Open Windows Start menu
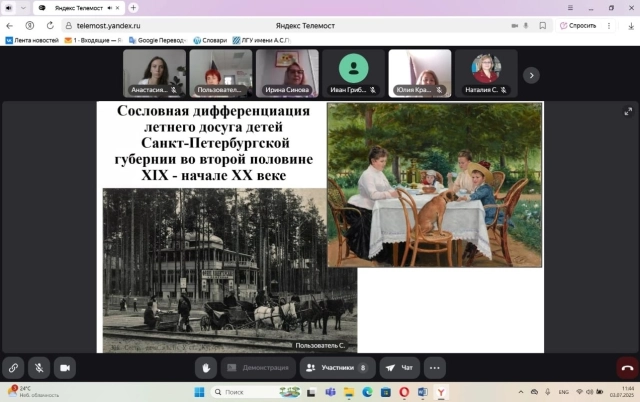The image size is (640, 402). tap(199, 392)
